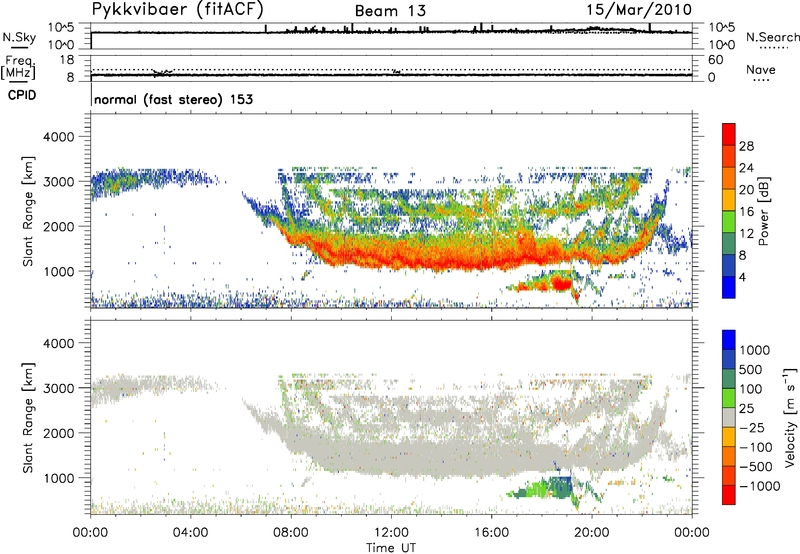Click the '20:00' time axis label
The width and height of the screenshot is (800, 554).
pos(592,532)
